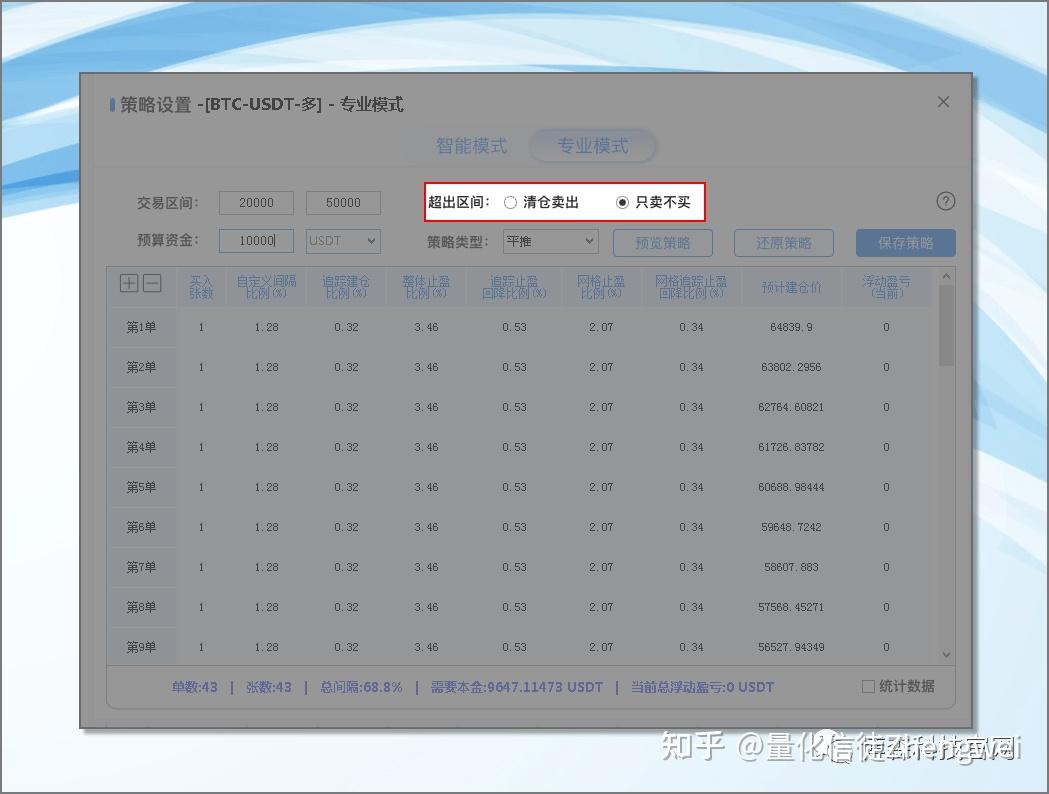This screenshot has width=1049, height=794.
Task: Select the 只卖不买 radio option
Action: tap(622, 202)
